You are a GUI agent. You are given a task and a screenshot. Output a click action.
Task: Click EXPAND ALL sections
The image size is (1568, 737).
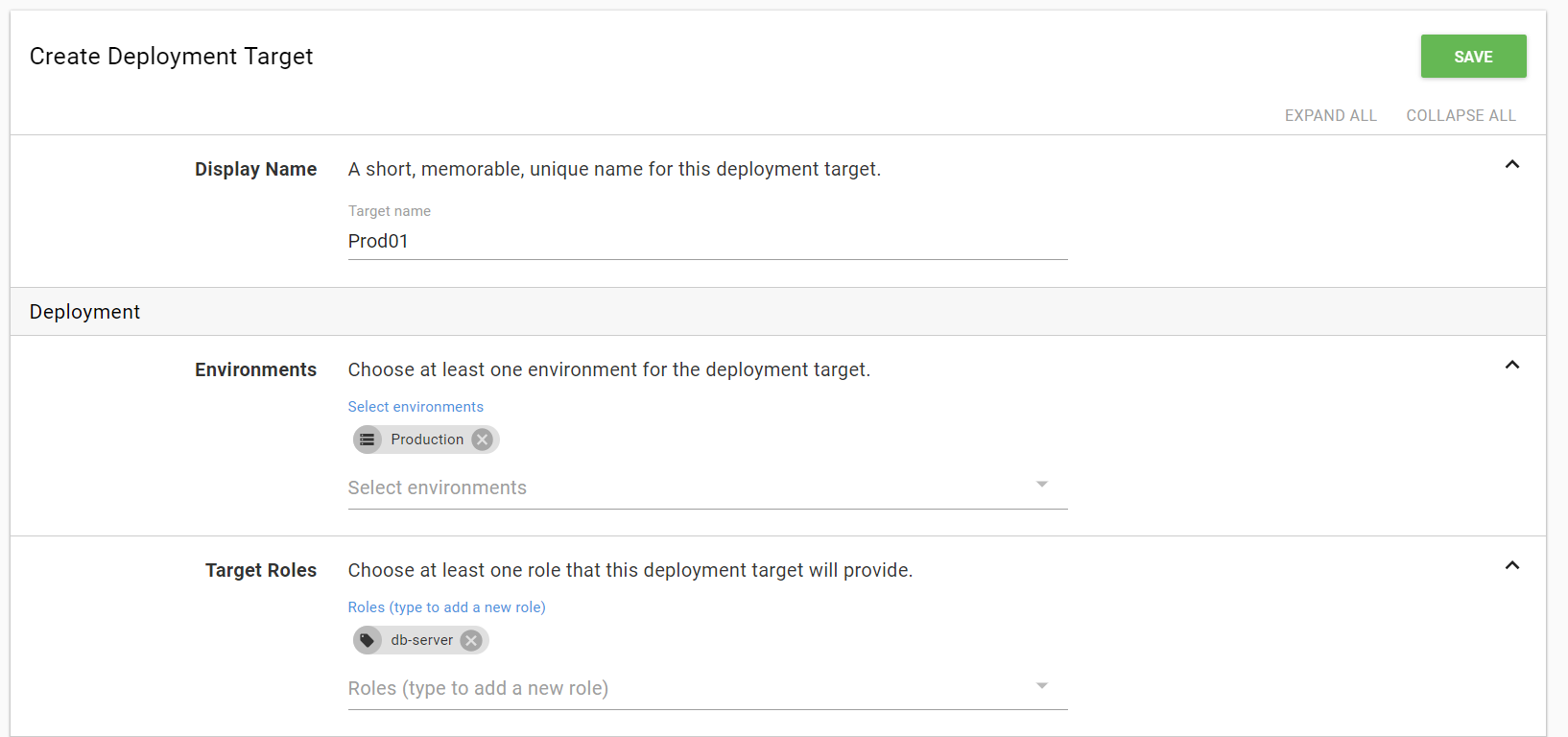click(x=1330, y=115)
